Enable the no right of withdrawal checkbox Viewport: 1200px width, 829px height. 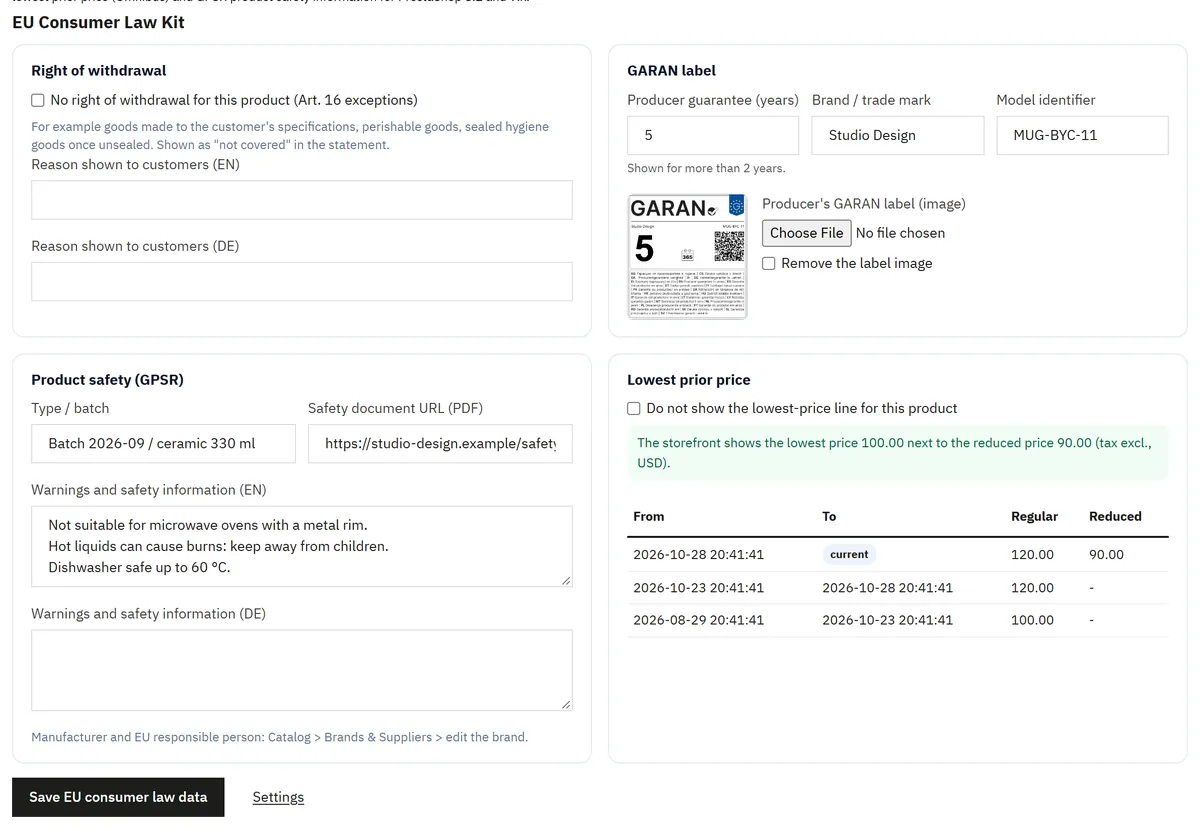(38, 100)
